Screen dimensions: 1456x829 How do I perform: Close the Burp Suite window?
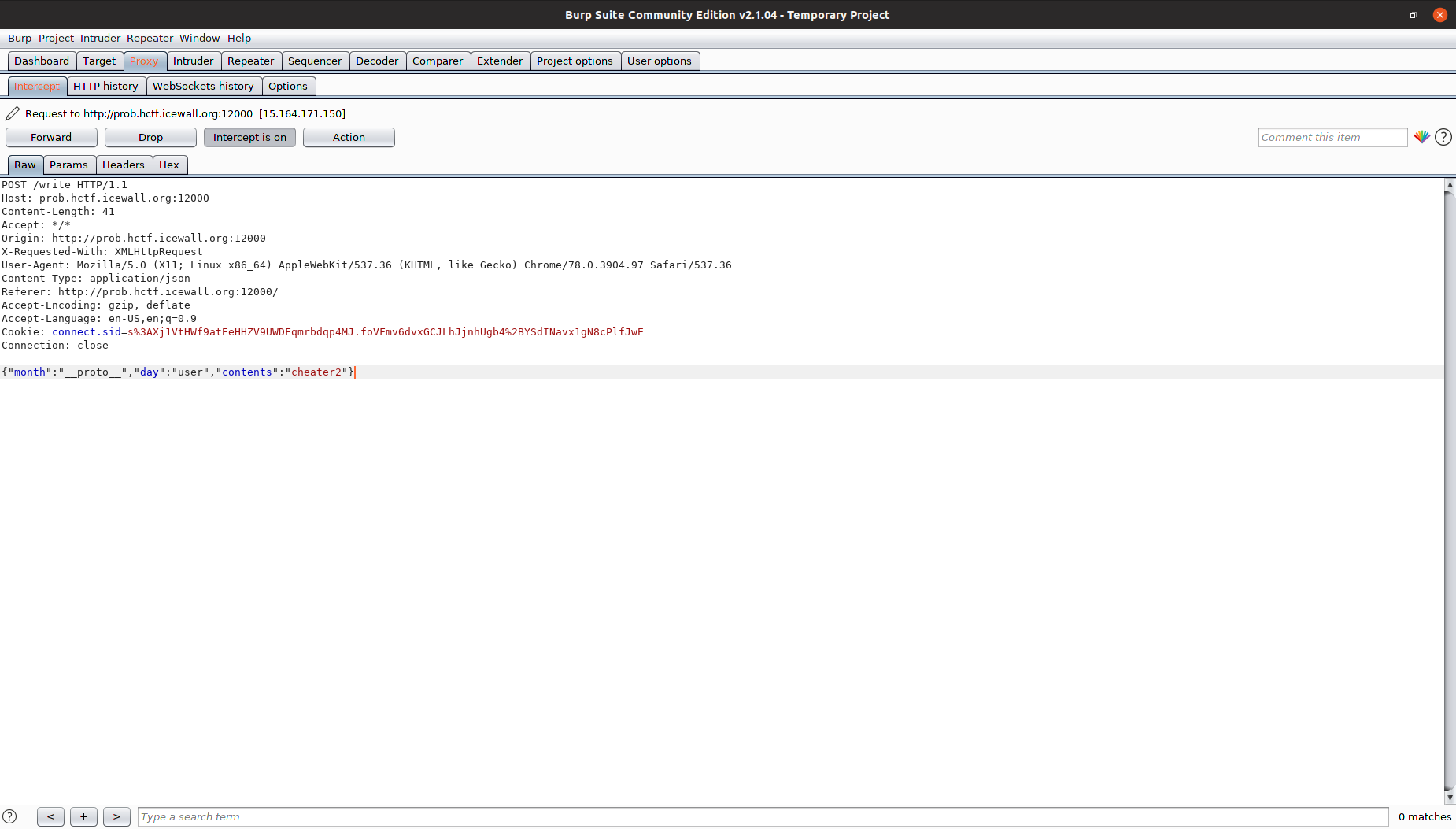click(x=1440, y=15)
